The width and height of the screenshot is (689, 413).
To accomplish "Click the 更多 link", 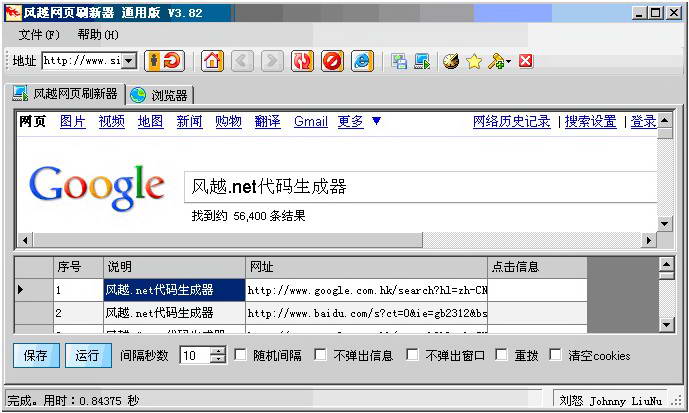I will (350, 121).
